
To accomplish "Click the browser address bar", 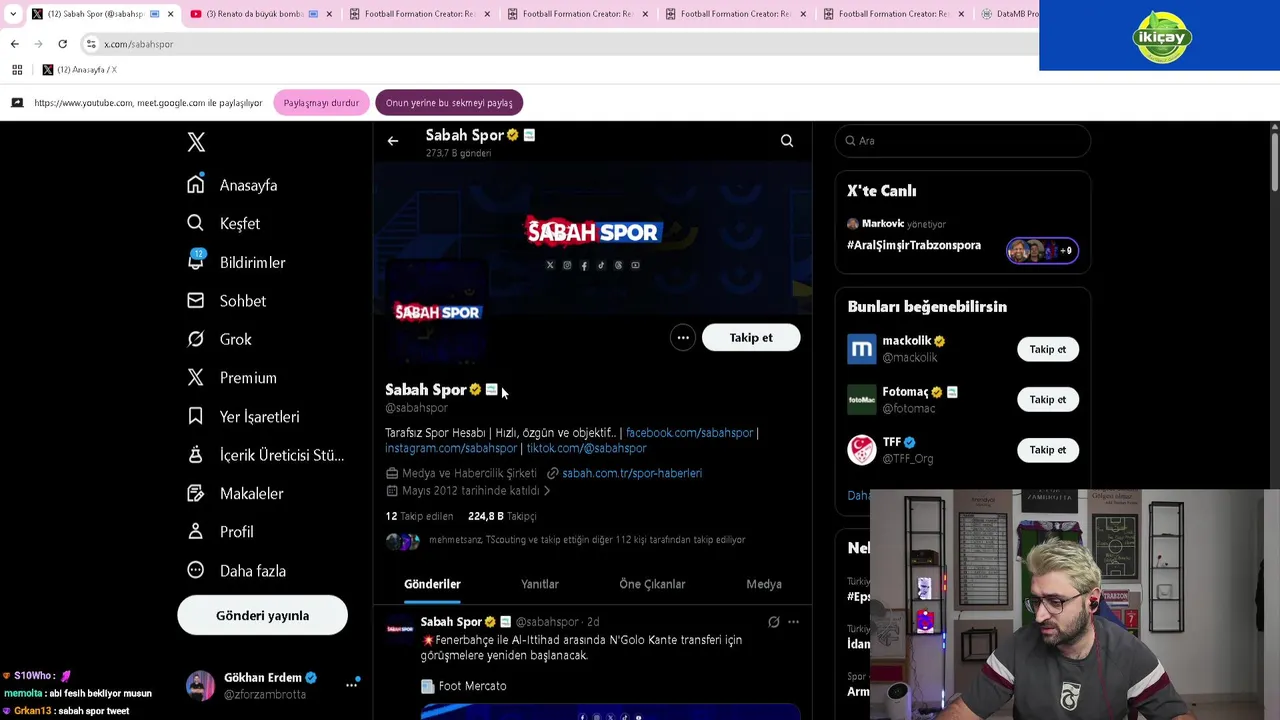I will 560,44.
